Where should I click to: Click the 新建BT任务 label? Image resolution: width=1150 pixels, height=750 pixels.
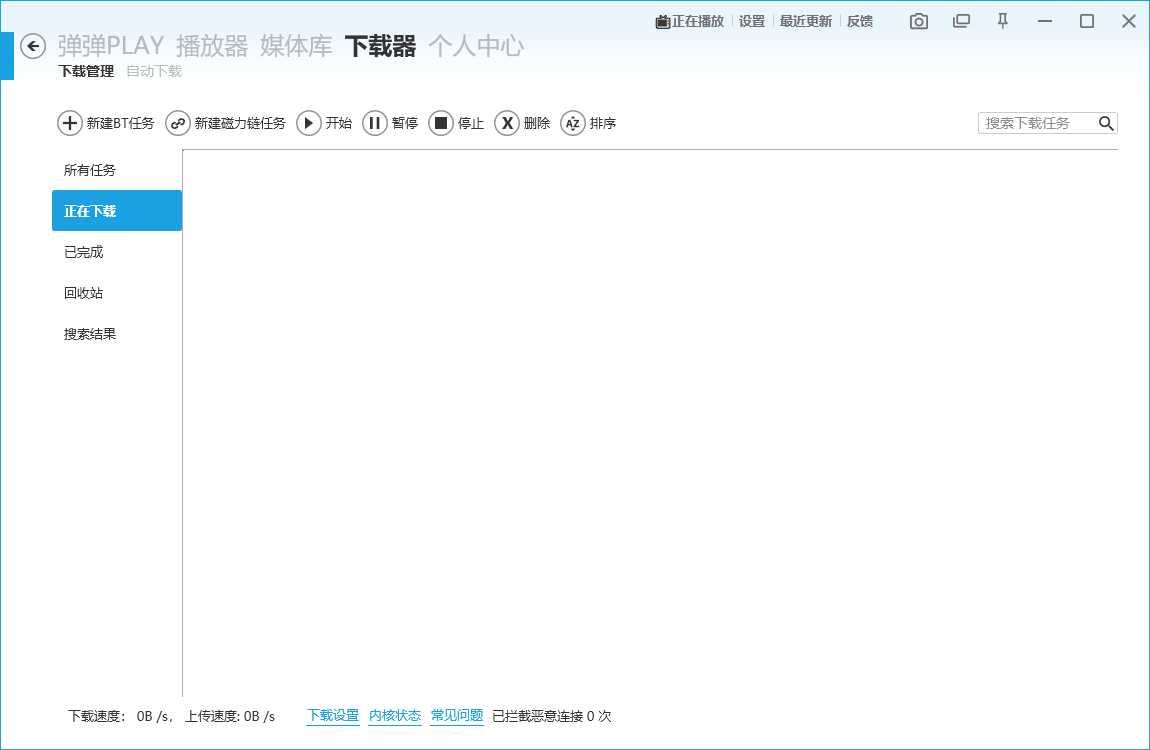click(120, 123)
